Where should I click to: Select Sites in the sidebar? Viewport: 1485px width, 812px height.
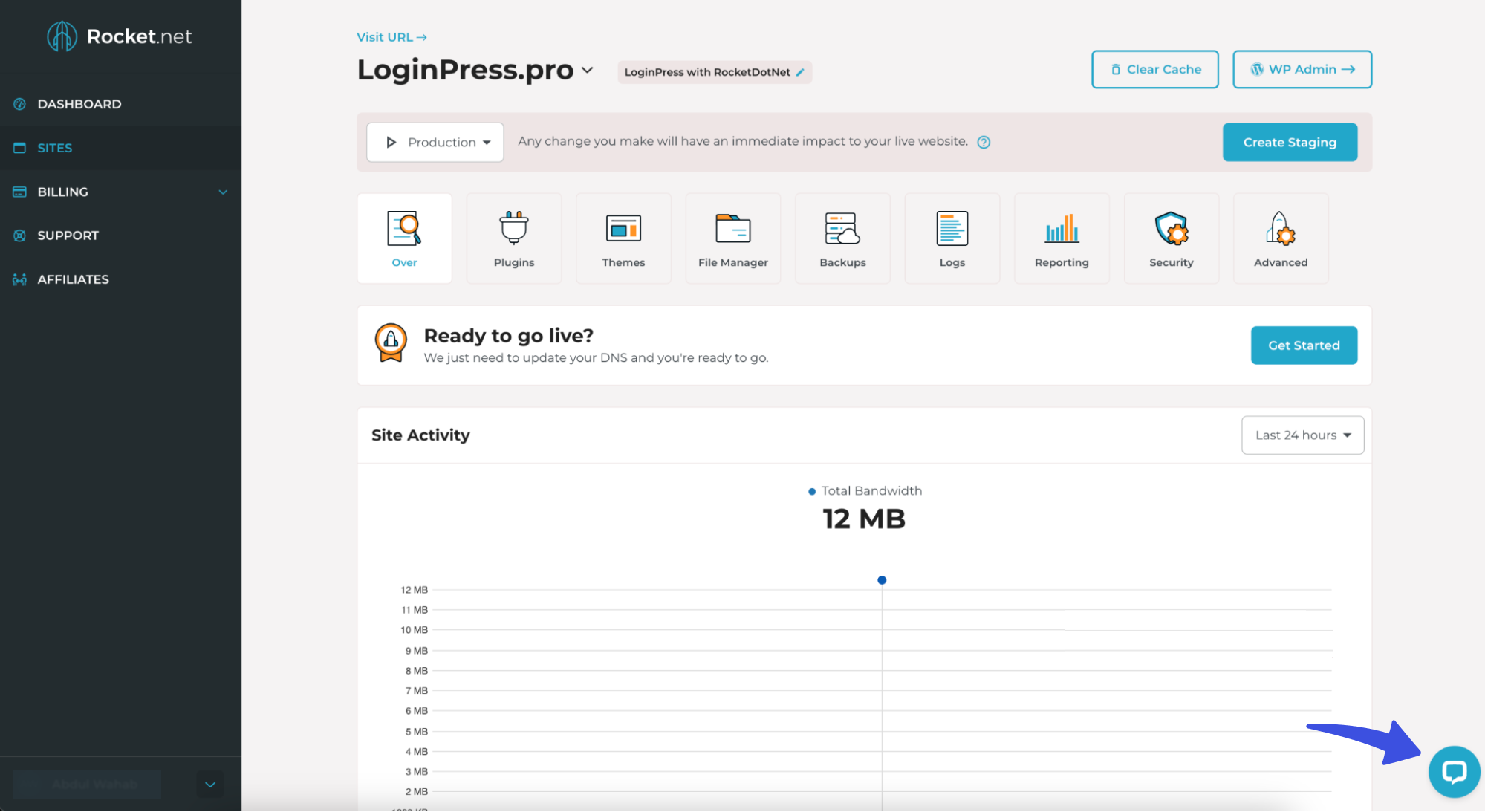pos(120,148)
